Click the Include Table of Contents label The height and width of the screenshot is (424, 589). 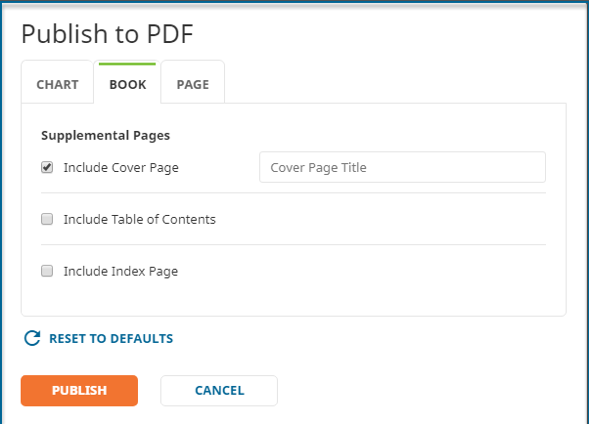click(140, 219)
